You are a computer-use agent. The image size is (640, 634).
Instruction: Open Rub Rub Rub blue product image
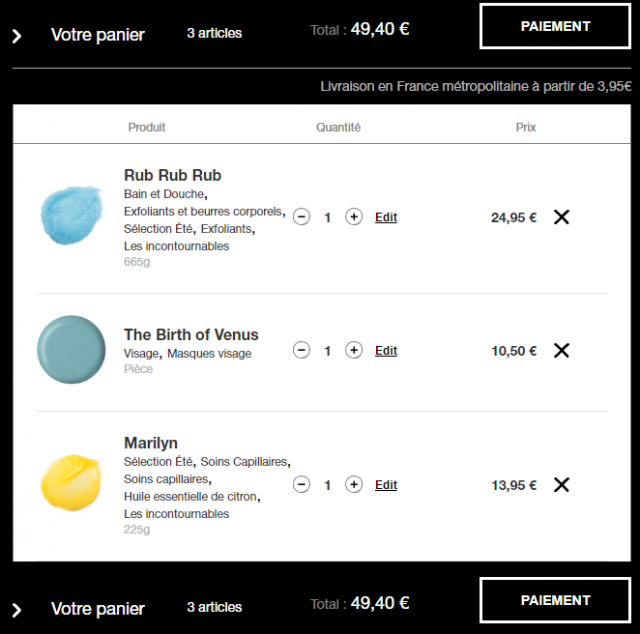pyautogui.click(x=71, y=215)
